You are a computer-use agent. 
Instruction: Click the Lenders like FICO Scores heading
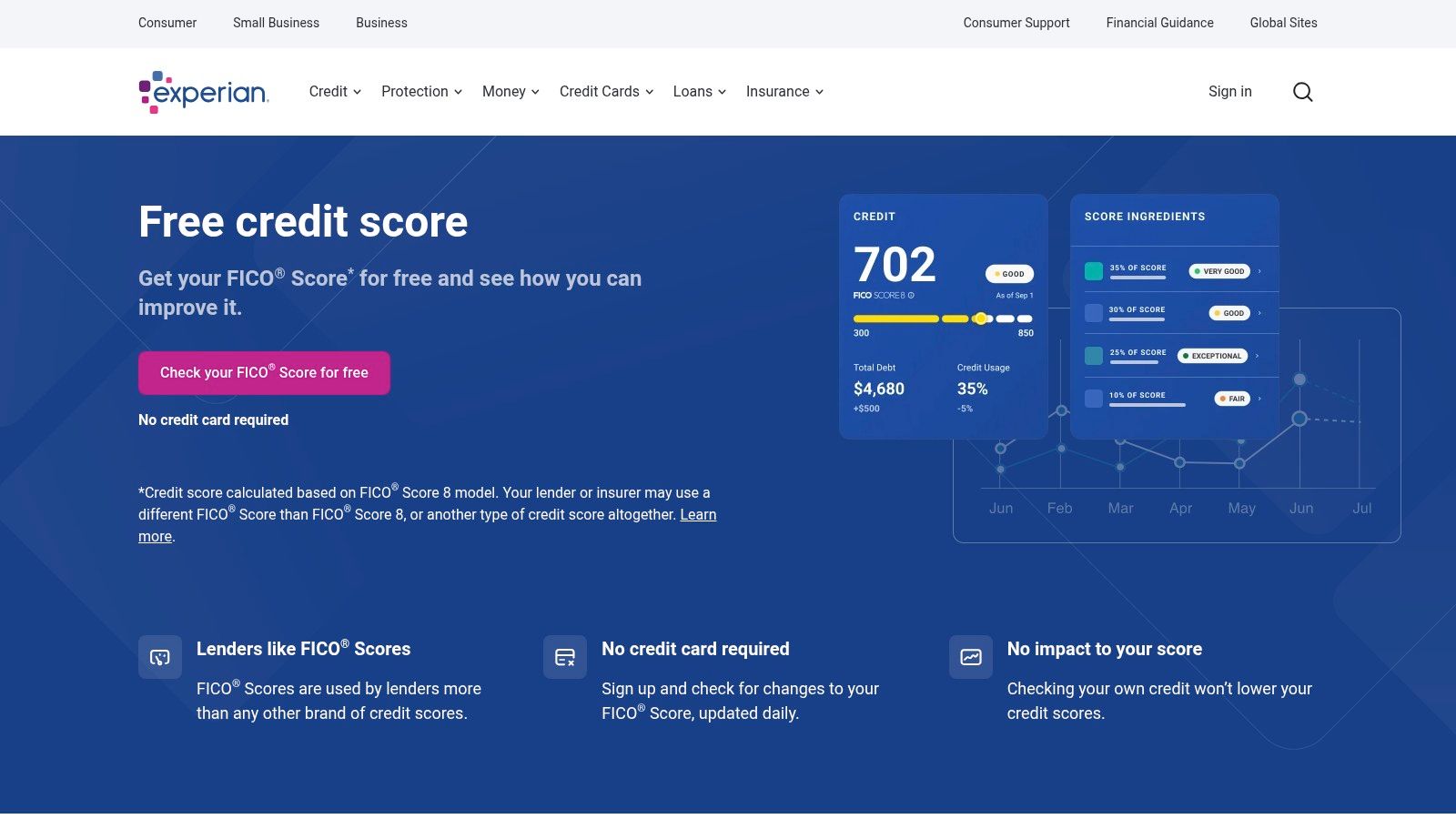(303, 649)
